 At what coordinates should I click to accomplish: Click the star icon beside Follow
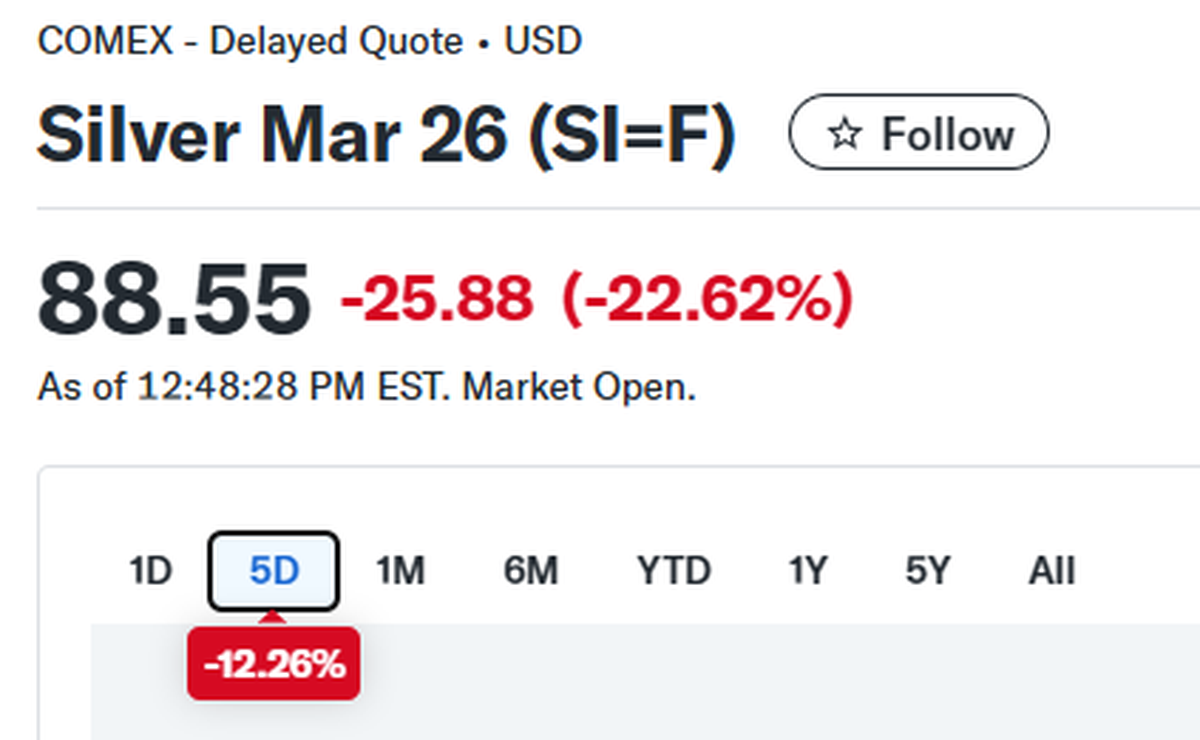(x=845, y=134)
